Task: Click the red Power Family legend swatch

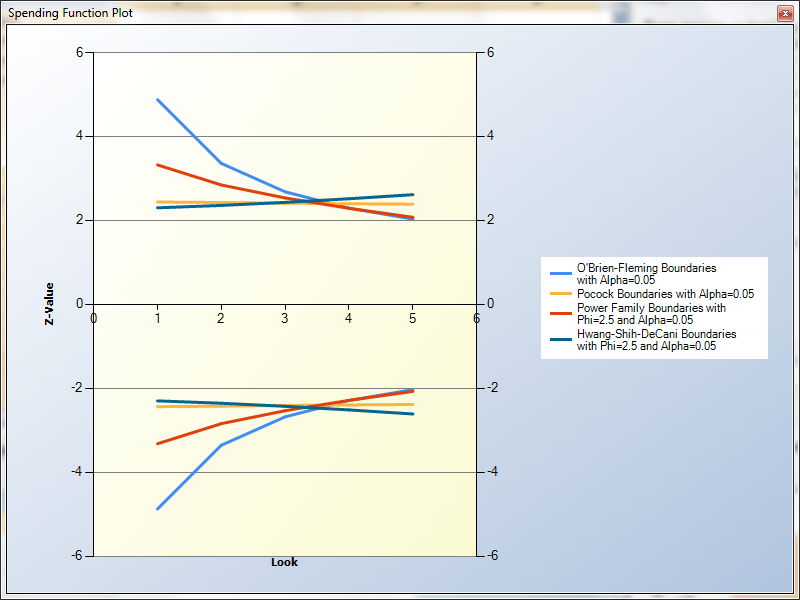Action: pyautogui.click(x=561, y=315)
